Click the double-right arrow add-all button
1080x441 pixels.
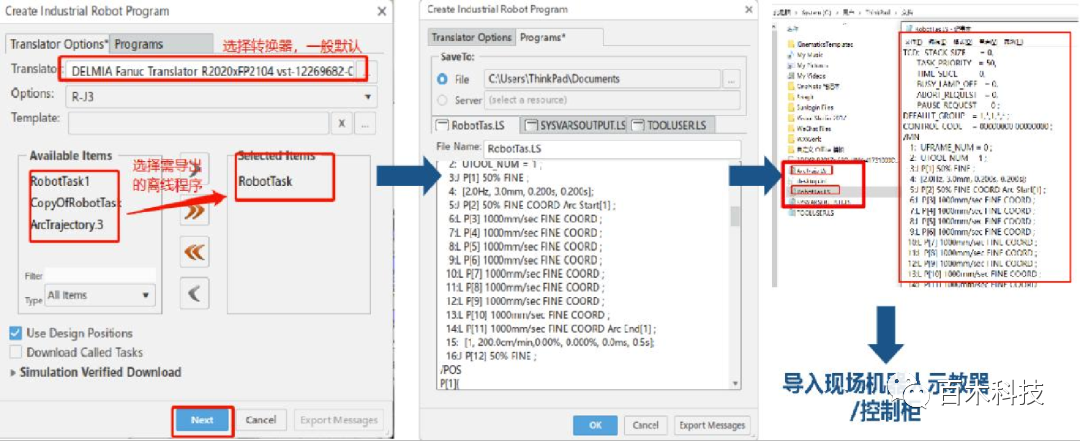pyautogui.click(x=194, y=213)
